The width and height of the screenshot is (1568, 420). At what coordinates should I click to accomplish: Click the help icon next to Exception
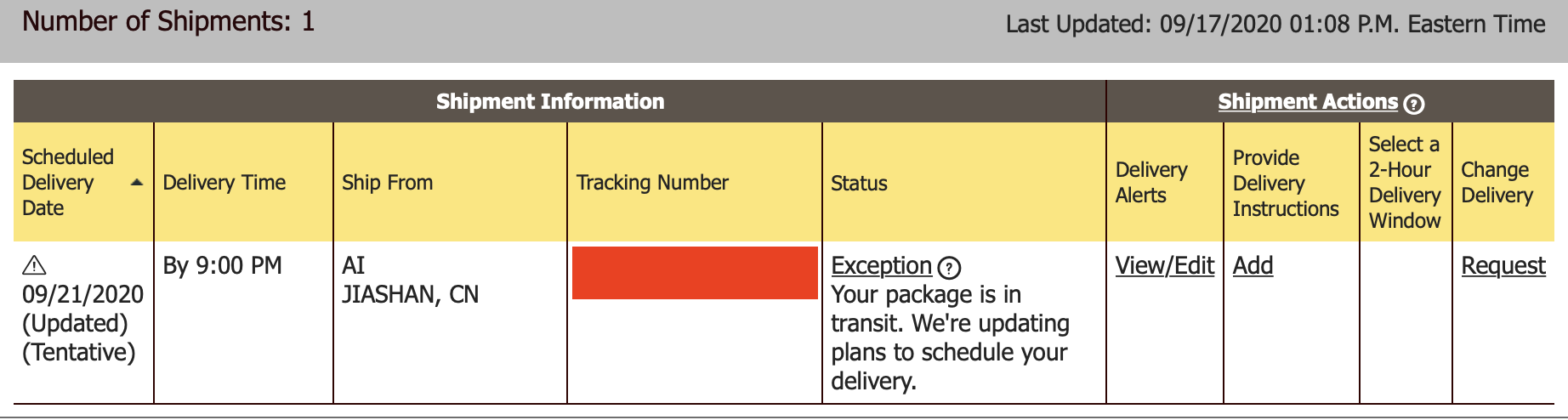point(949,268)
